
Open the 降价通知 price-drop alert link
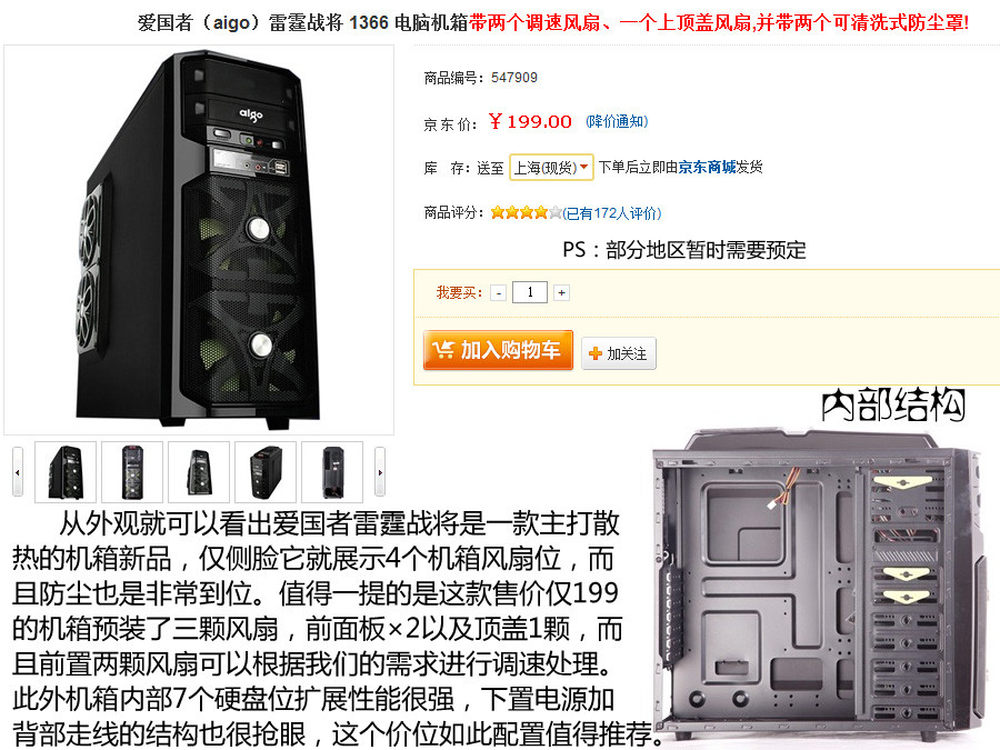(x=617, y=121)
